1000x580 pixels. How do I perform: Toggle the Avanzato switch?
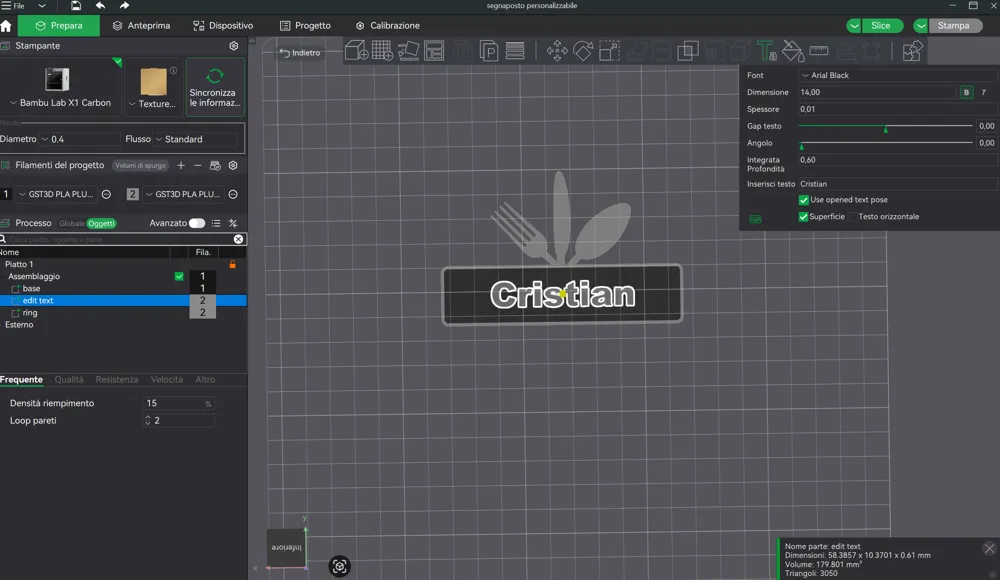pos(197,223)
